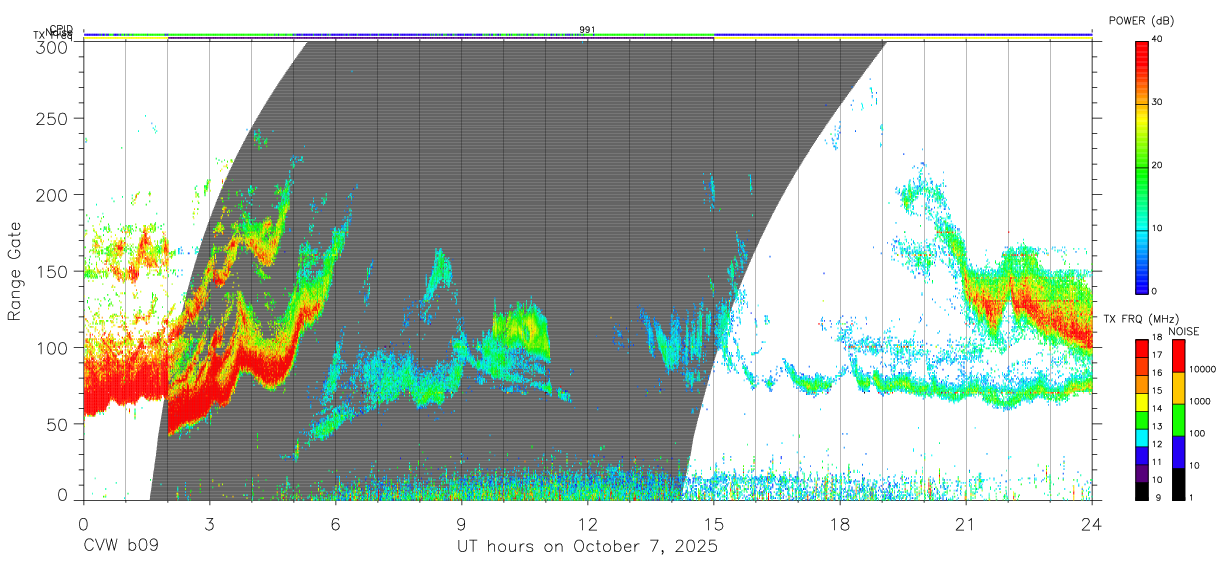Click the 18 hour tick label on the time axis

point(840,523)
